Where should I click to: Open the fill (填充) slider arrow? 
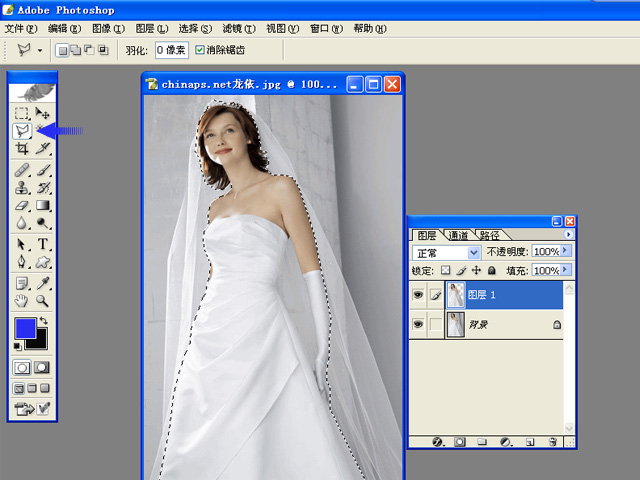coord(565,269)
